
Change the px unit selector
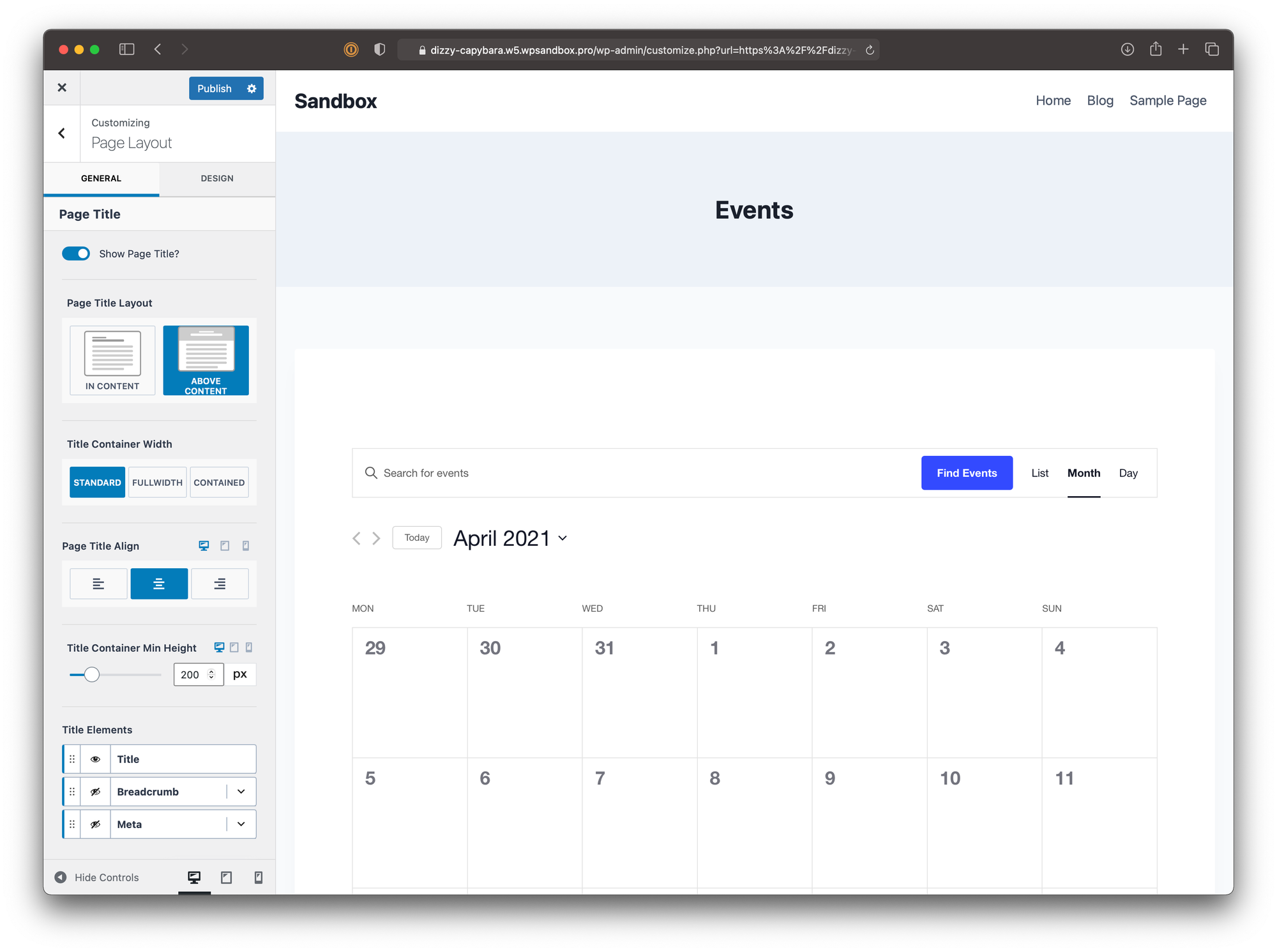click(240, 674)
